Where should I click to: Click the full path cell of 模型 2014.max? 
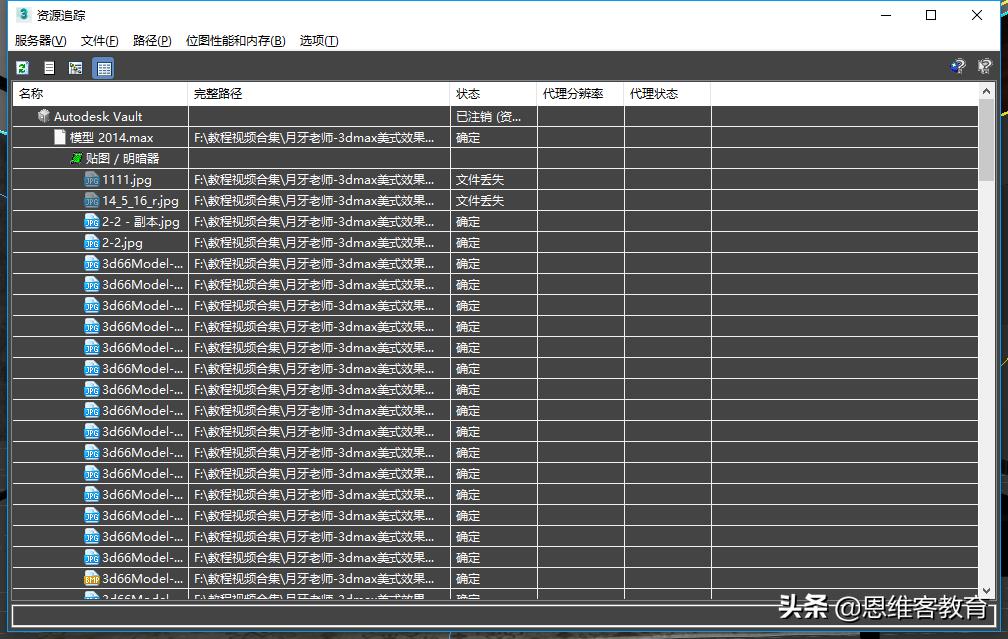click(319, 138)
